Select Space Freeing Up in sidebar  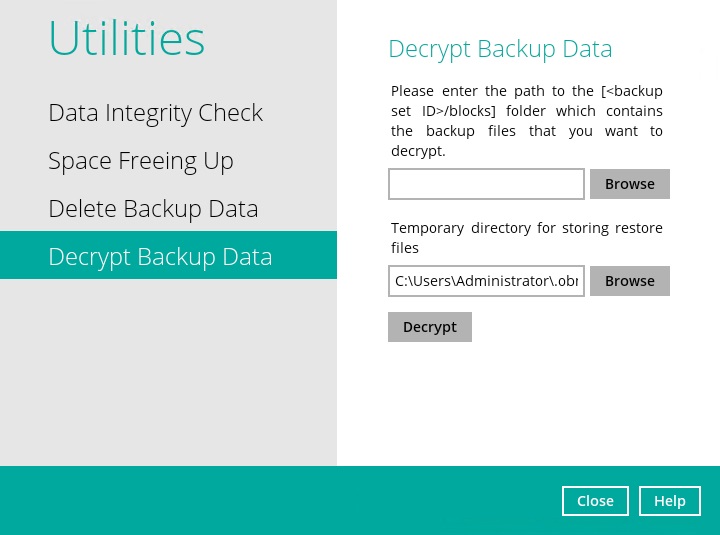coord(140,161)
